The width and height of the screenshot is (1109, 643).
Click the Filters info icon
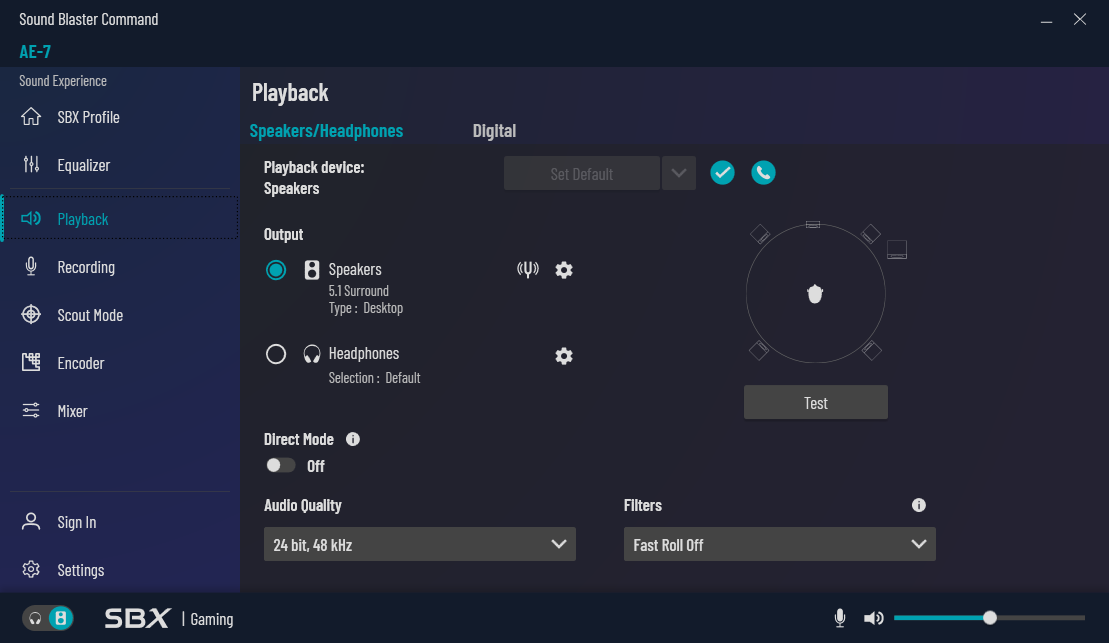[x=919, y=505]
